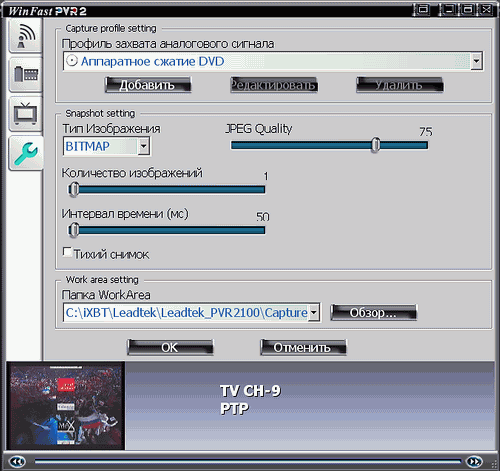Screen dimensions: 500x471
Task: Expand the WorkArea folder path dropdown
Action: coord(314,312)
